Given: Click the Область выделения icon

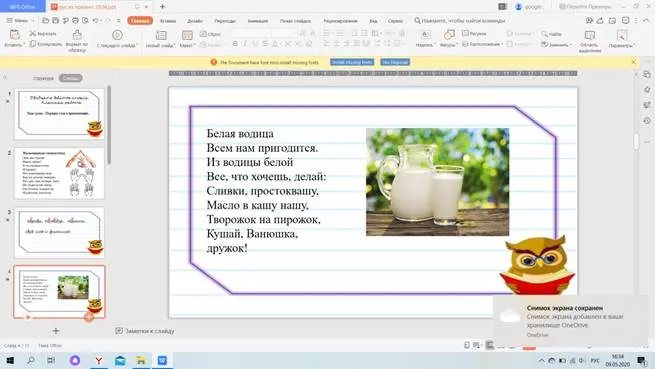Looking at the screenshot, I should tap(590, 36).
